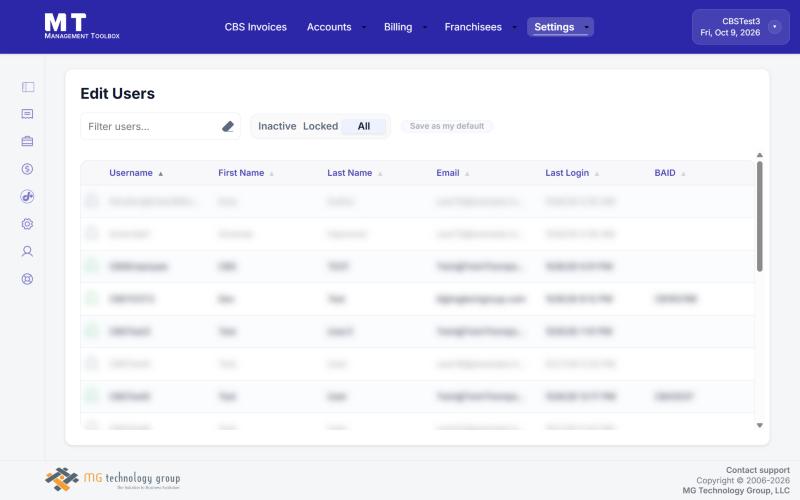Select the All users filter
This screenshot has height=500, width=800.
[x=364, y=126]
